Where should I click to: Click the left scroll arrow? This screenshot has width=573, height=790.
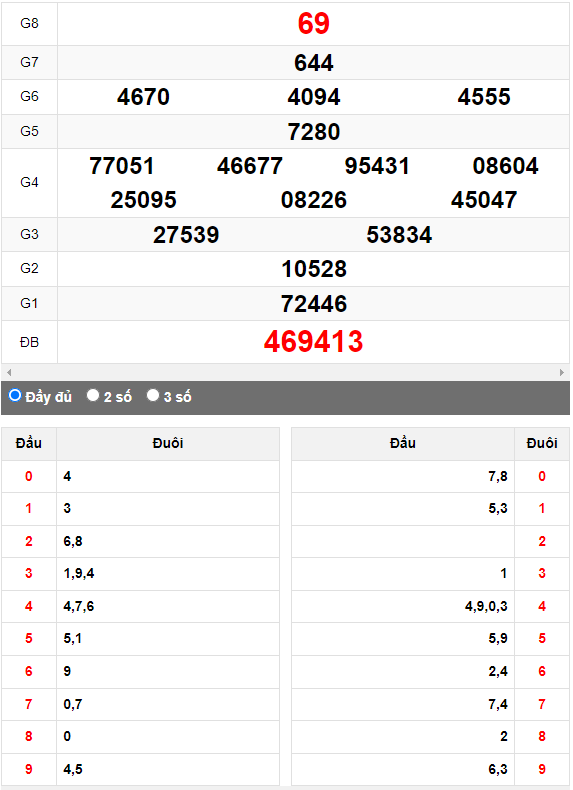tap(9, 372)
